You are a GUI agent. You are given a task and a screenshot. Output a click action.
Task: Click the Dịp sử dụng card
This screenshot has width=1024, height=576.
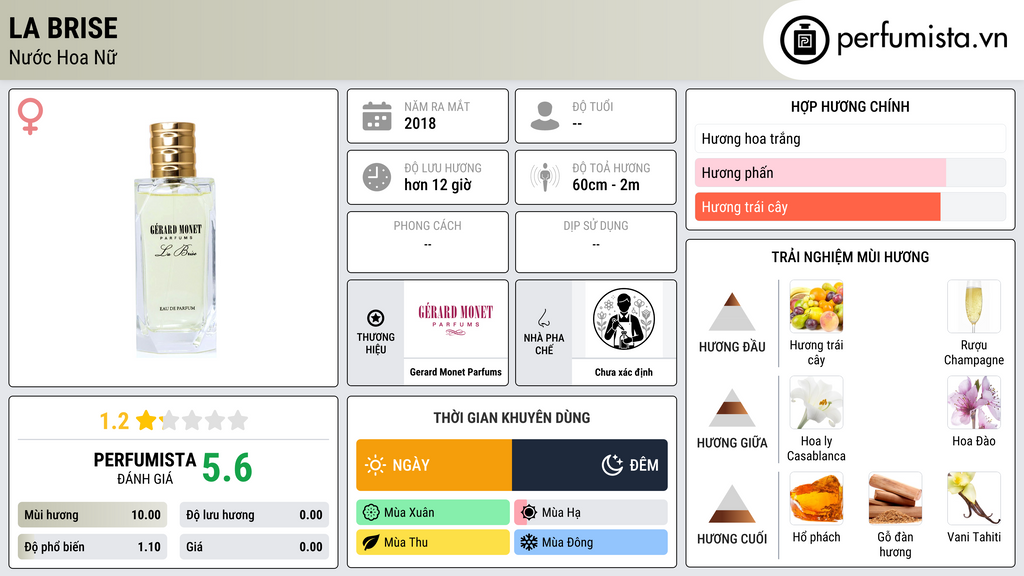coord(596,242)
